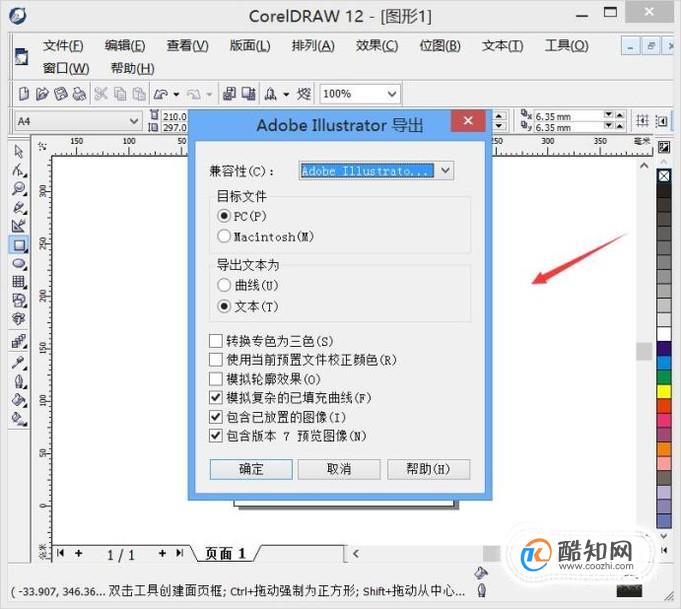This screenshot has width=681, height=609.
Task: Uncheck 模拟复杂的已填充曲线(F) checkbox
Action: pyautogui.click(x=216, y=397)
